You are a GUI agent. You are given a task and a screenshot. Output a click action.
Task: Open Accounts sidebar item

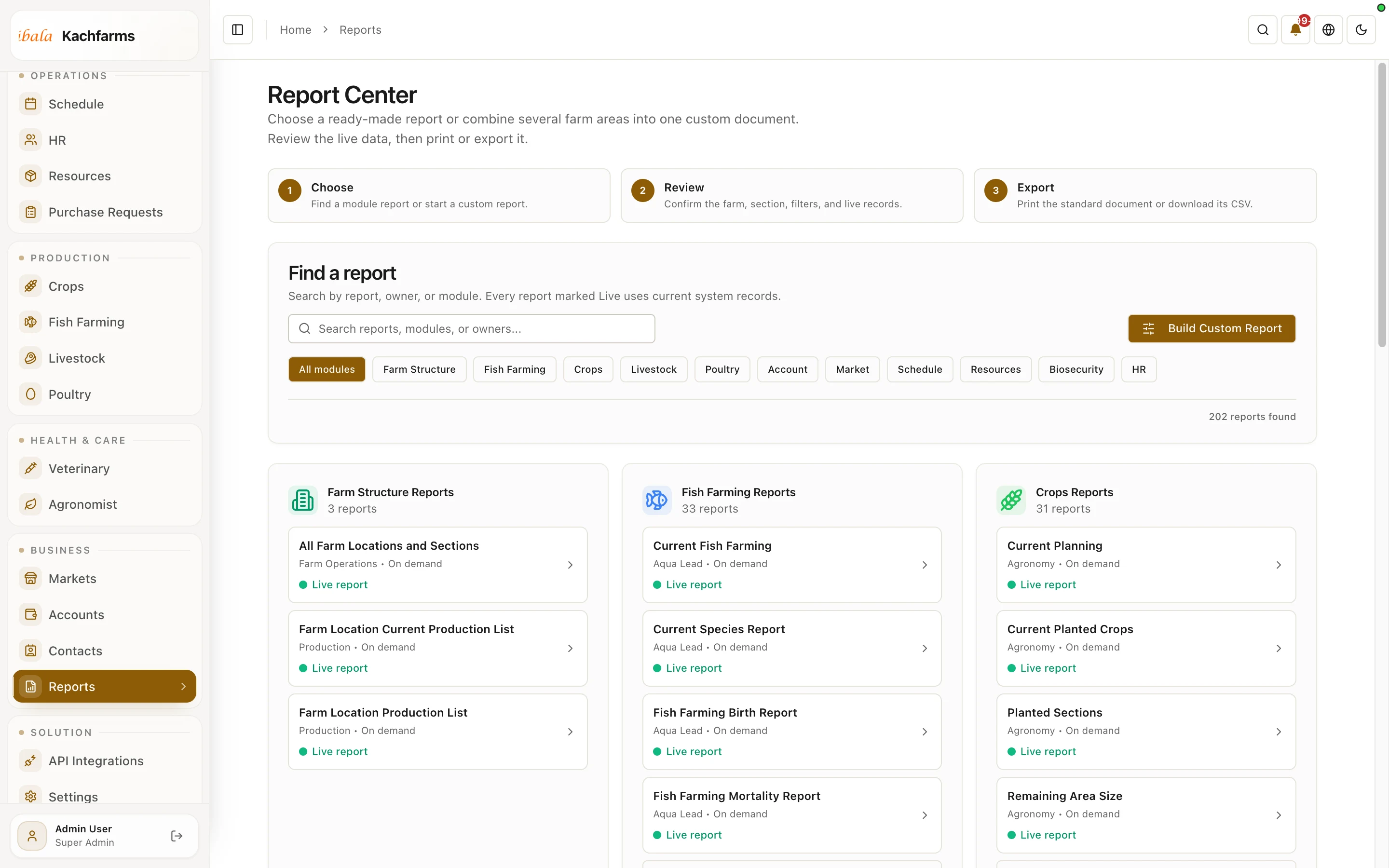pyautogui.click(x=105, y=615)
